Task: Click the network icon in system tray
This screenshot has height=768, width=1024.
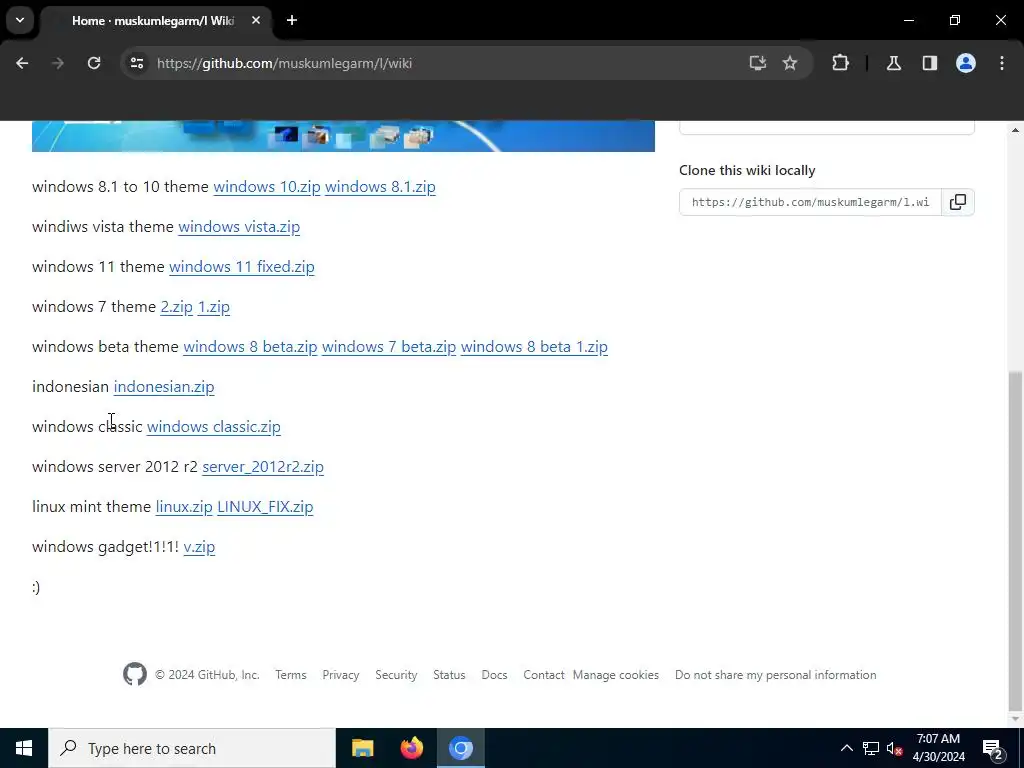Action: [x=871, y=748]
